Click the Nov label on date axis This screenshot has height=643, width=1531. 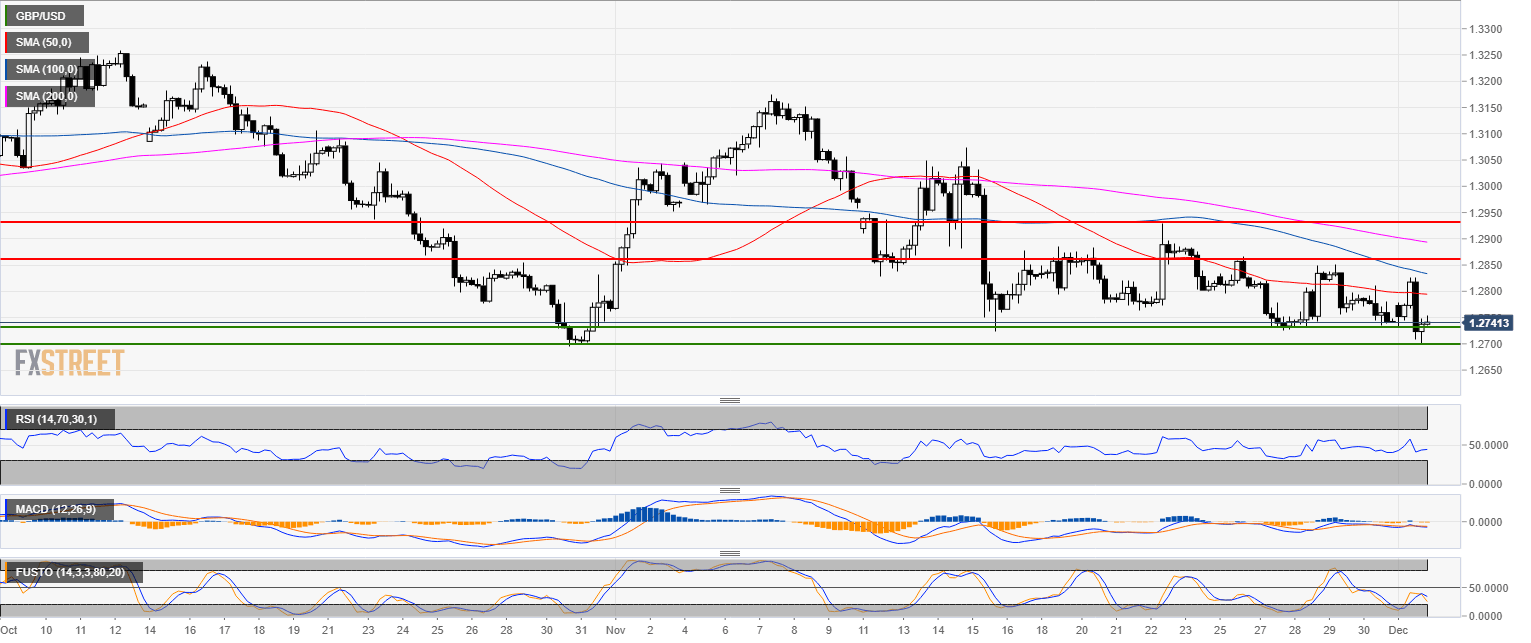(x=616, y=631)
